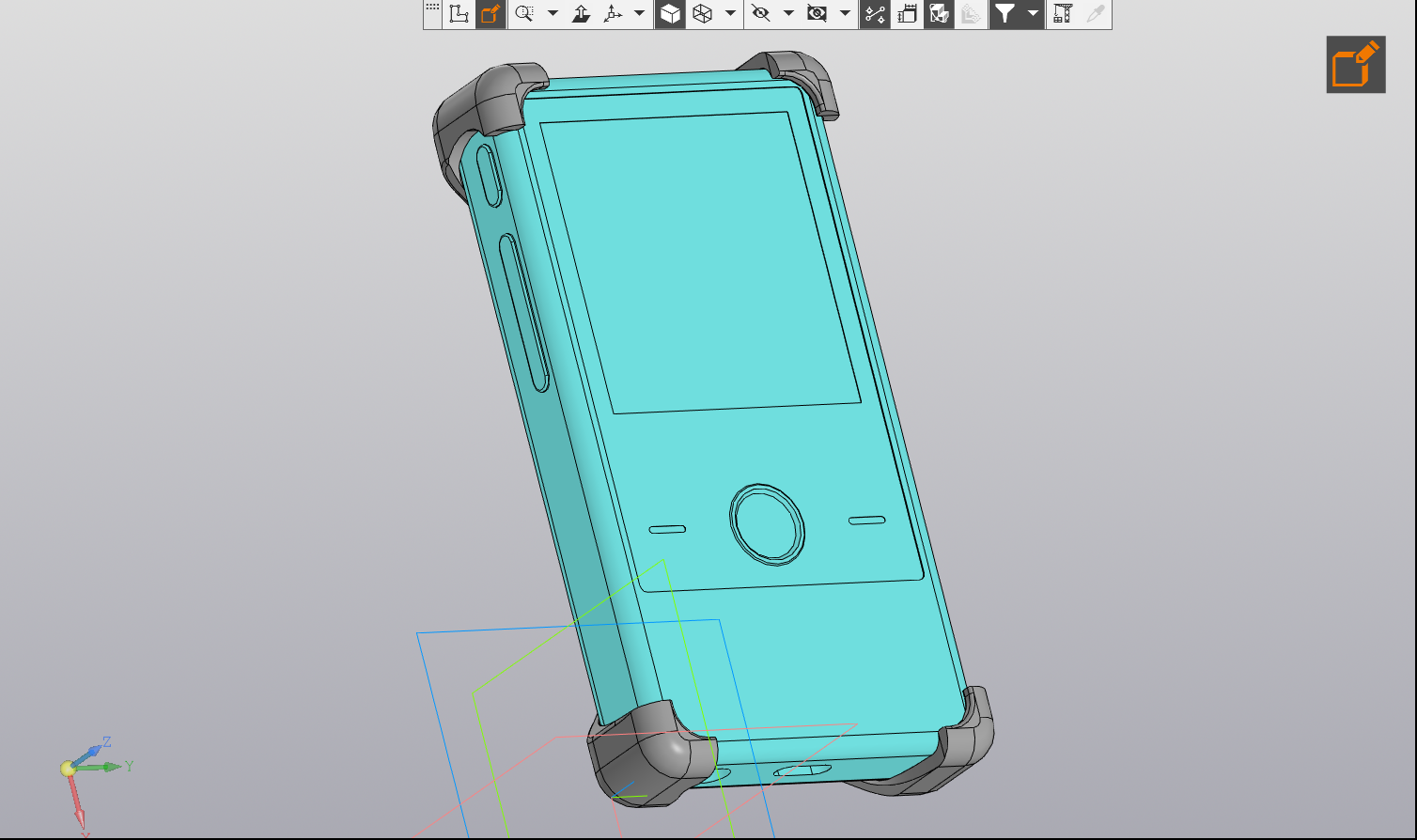Expand the hide objects dropdown arrow
Image resolution: width=1417 pixels, height=840 pixels.
[788, 14]
